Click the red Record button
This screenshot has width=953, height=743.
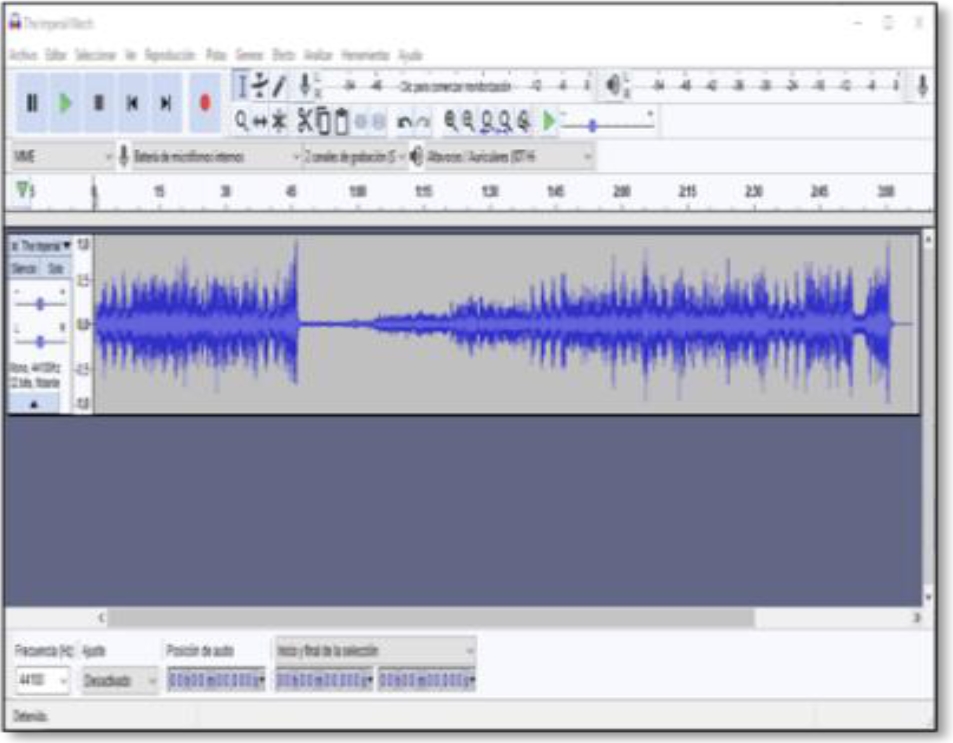tap(205, 102)
